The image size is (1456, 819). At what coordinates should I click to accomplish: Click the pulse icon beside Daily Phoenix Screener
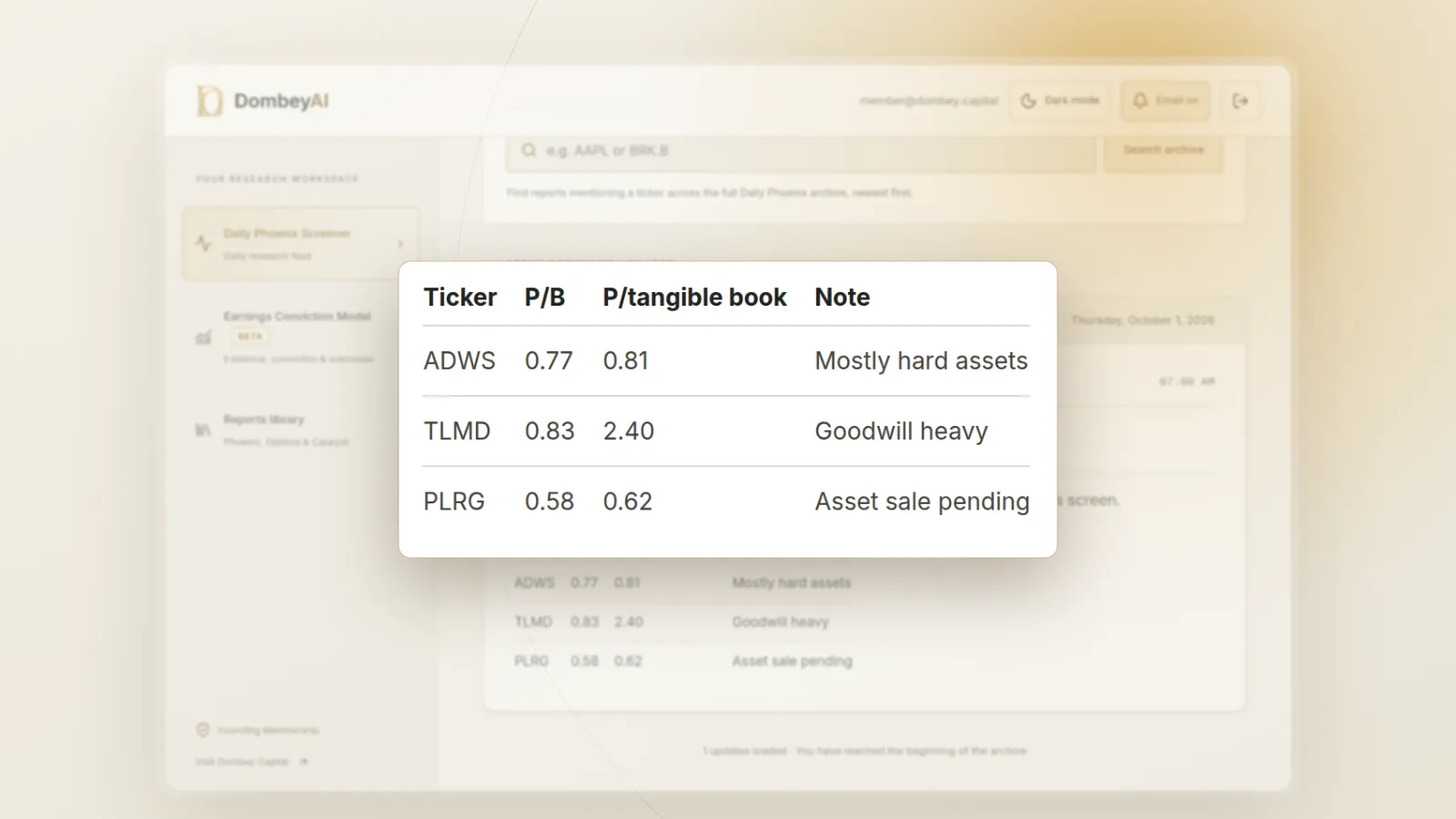(203, 243)
